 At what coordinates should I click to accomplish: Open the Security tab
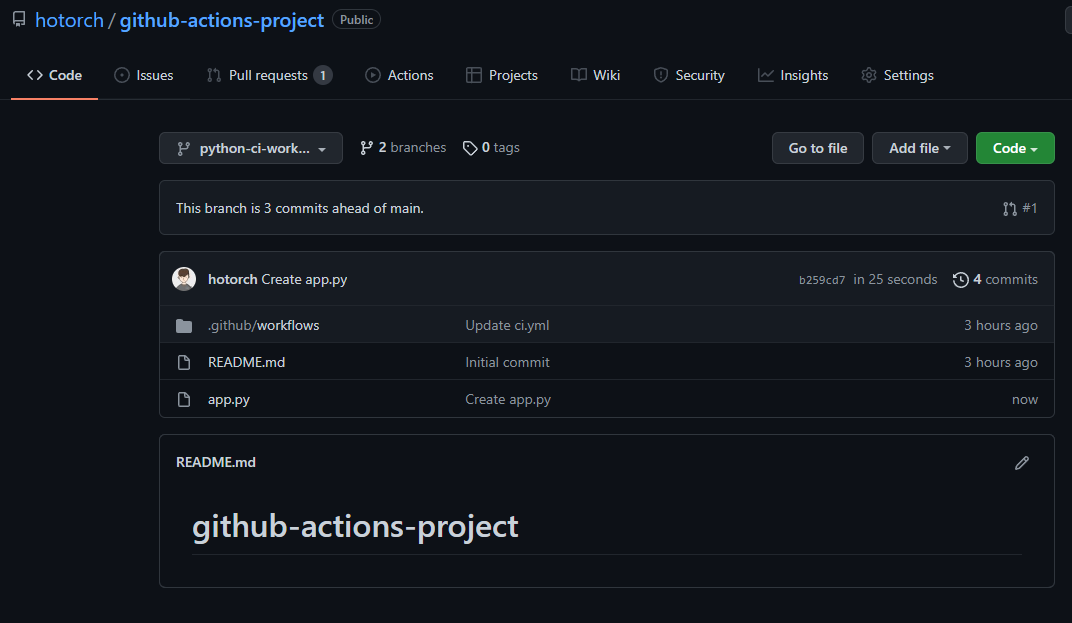coord(689,75)
